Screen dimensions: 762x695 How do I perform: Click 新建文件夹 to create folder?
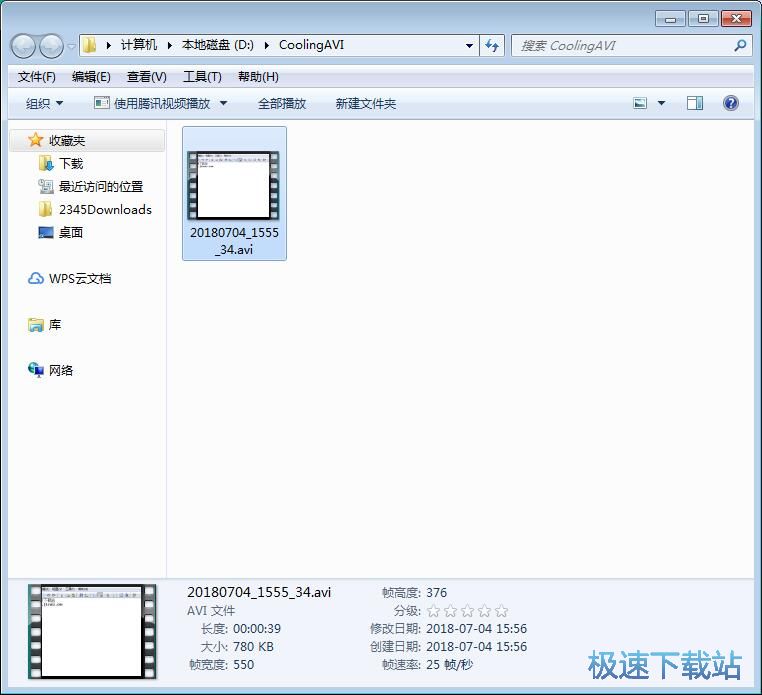(365, 104)
